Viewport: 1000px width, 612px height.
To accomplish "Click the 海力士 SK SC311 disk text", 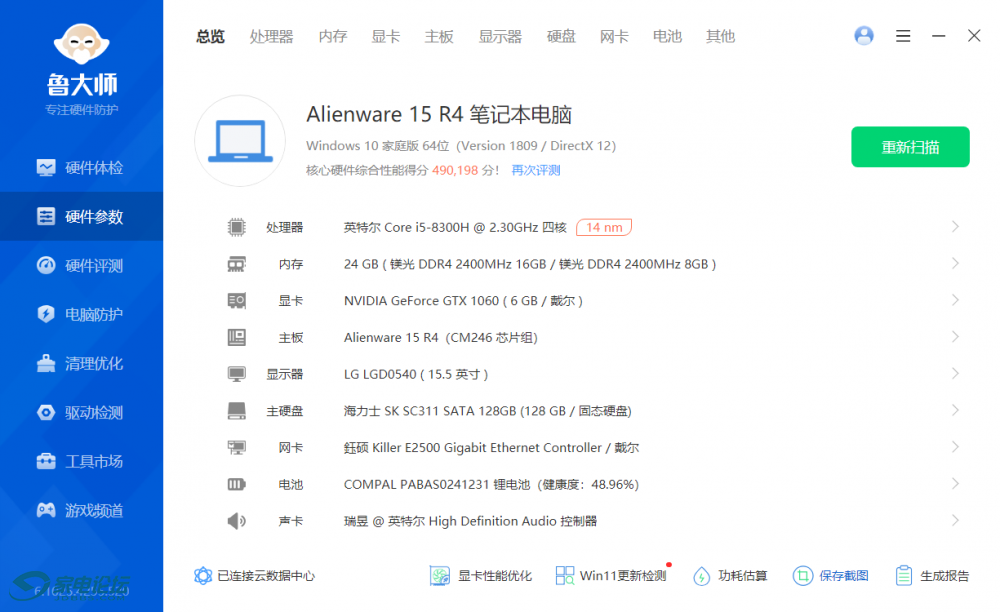I will tap(488, 411).
